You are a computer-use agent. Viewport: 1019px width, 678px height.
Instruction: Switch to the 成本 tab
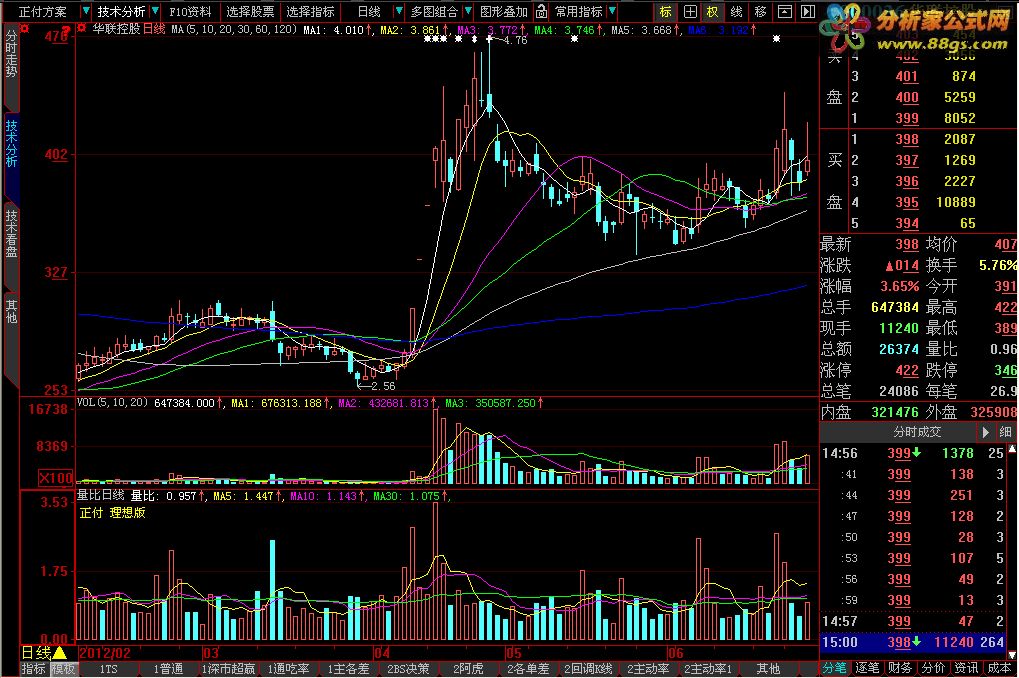point(999,668)
